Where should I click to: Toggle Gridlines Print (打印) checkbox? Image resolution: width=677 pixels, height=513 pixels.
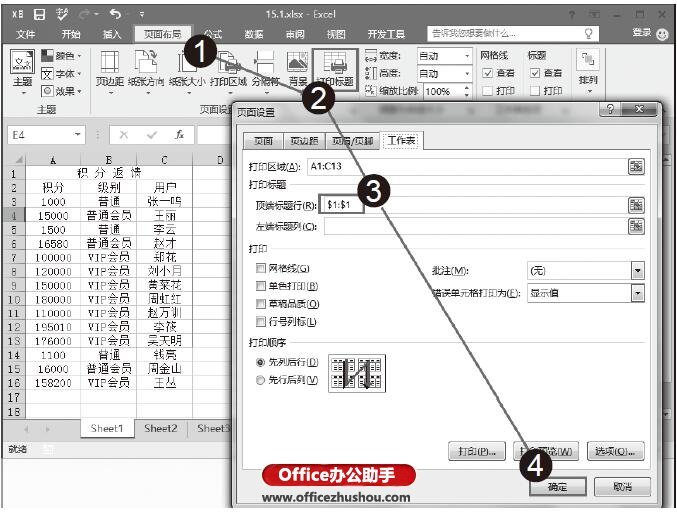click(x=487, y=91)
